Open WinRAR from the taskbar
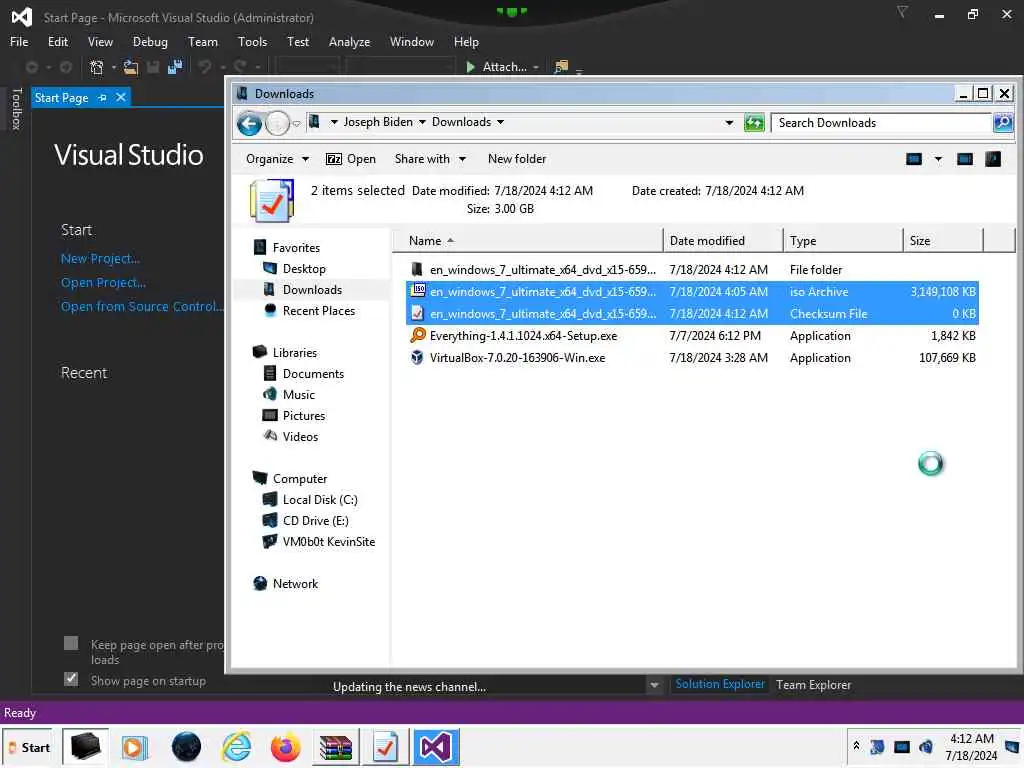This screenshot has height=768, width=1024. coord(336,746)
